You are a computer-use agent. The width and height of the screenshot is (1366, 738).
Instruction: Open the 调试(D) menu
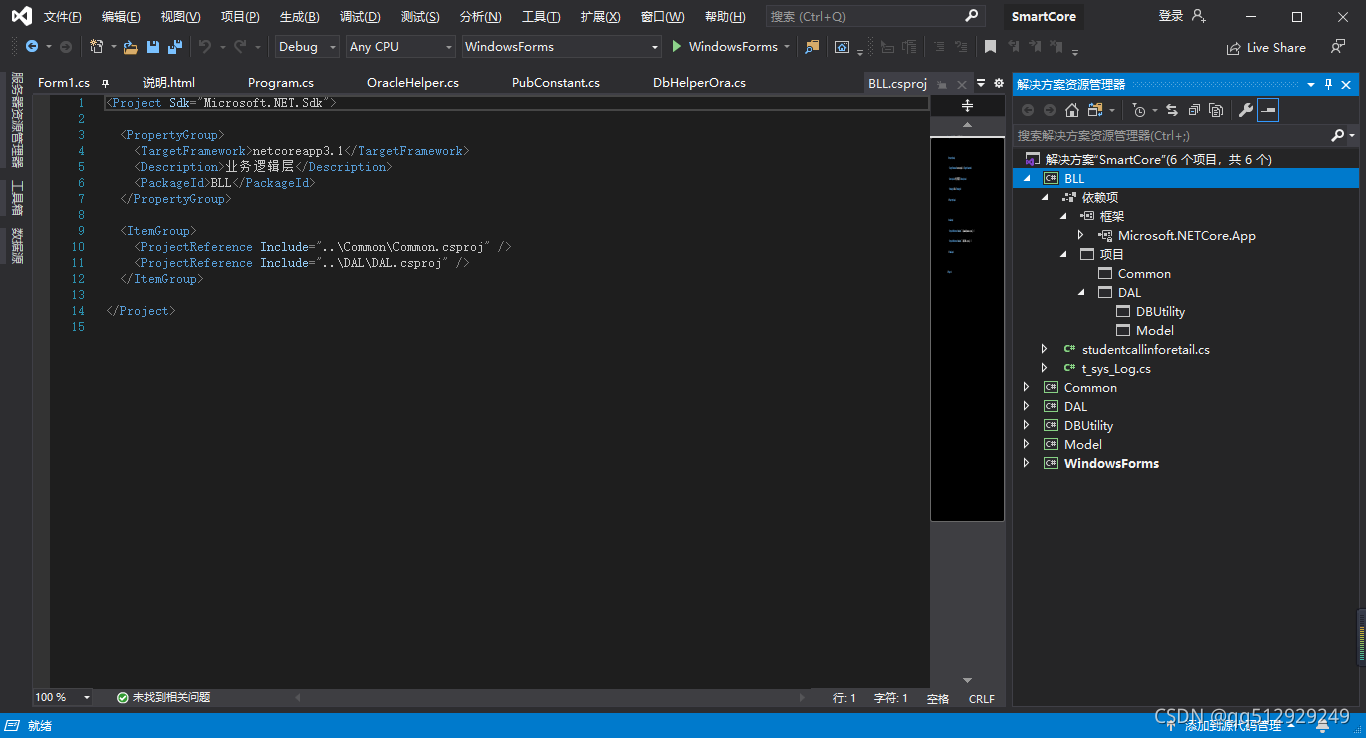click(x=360, y=17)
